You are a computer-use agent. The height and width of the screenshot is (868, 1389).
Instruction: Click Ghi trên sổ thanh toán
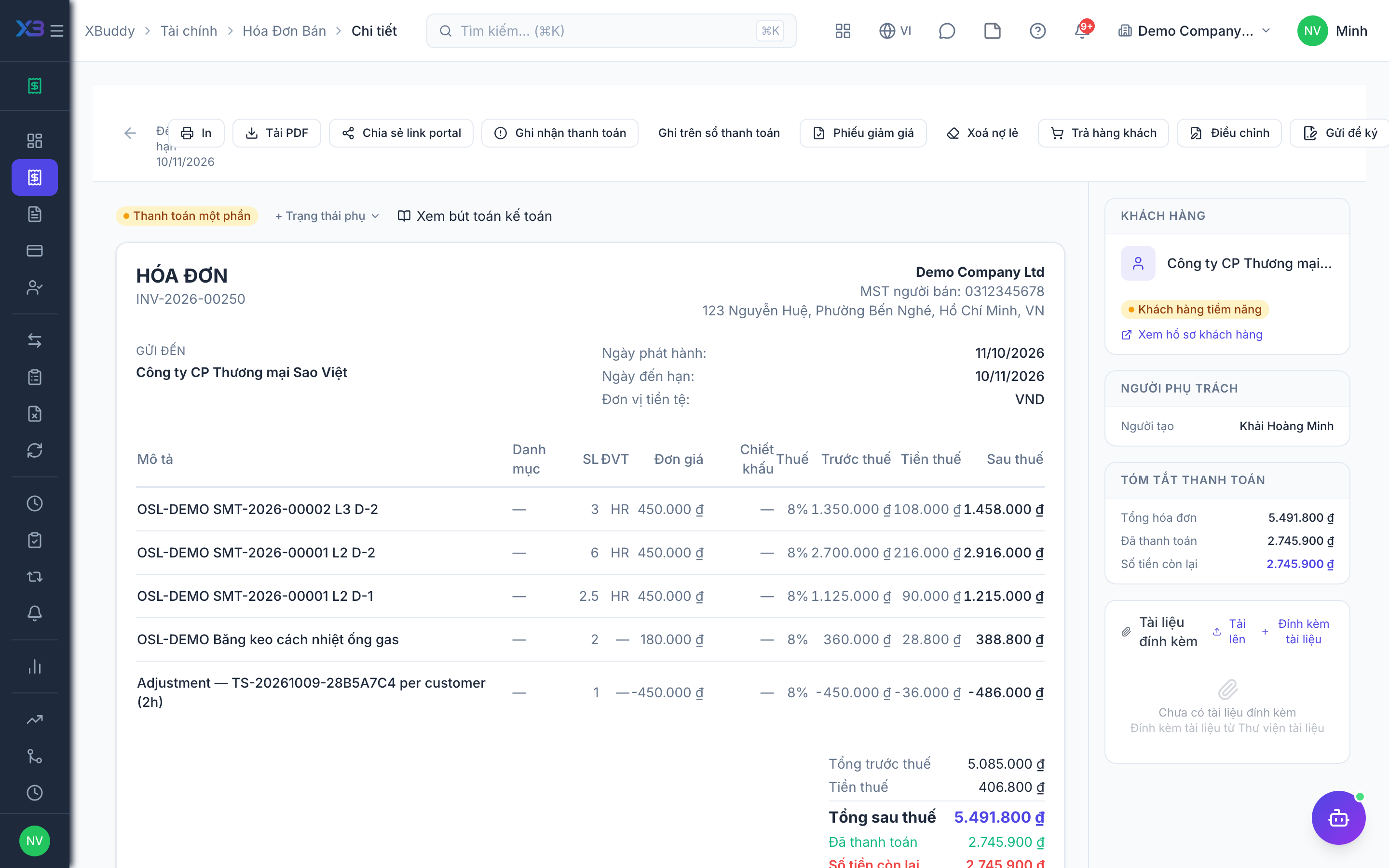point(719,133)
